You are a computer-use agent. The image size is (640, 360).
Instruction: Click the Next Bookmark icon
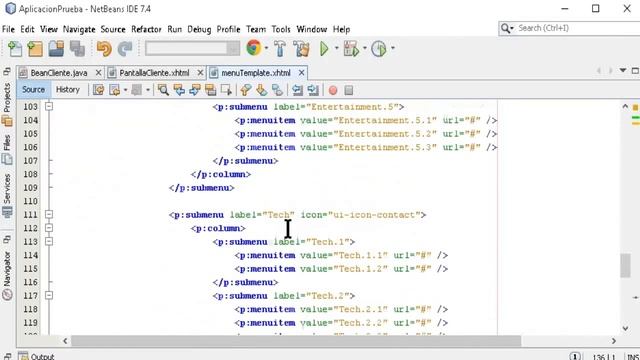coord(262,90)
